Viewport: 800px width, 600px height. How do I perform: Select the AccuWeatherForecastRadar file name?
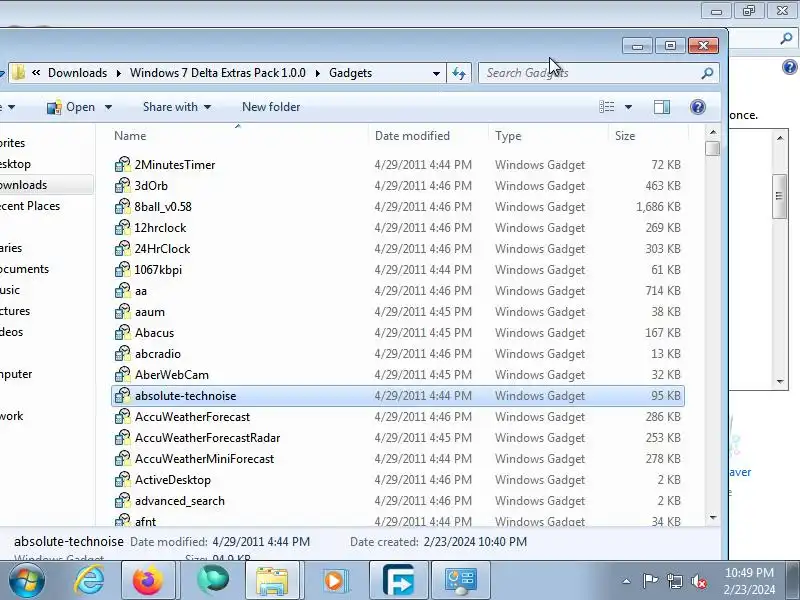[207, 438]
